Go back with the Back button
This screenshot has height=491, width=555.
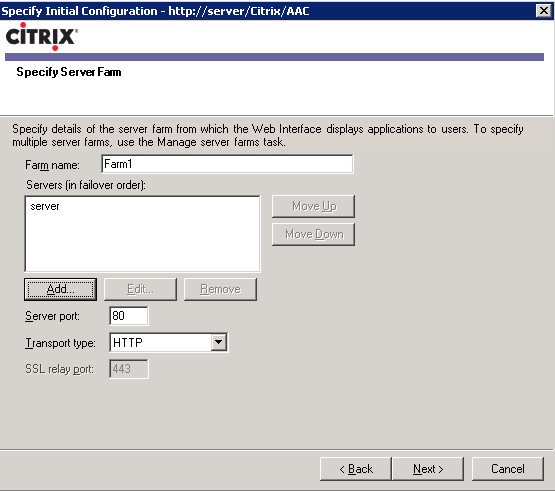pyautogui.click(x=356, y=469)
